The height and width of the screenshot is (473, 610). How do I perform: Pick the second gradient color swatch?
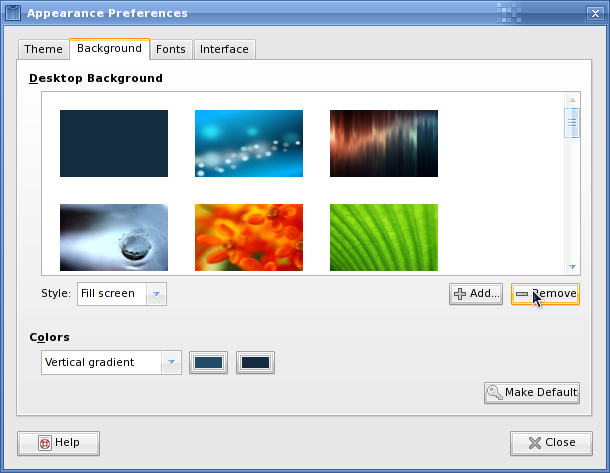pos(255,362)
